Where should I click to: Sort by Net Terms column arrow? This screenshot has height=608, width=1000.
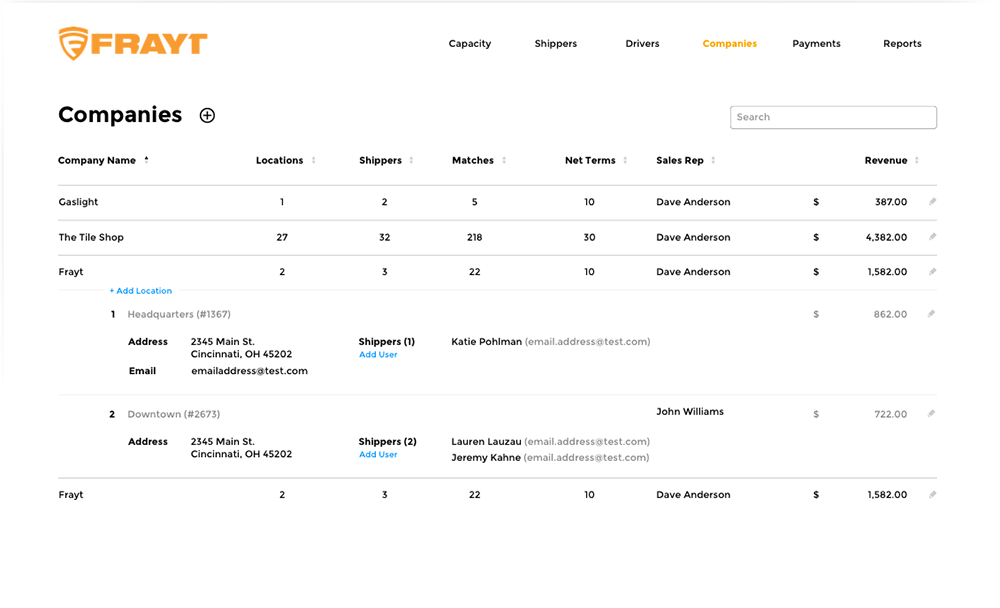[x=625, y=160]
